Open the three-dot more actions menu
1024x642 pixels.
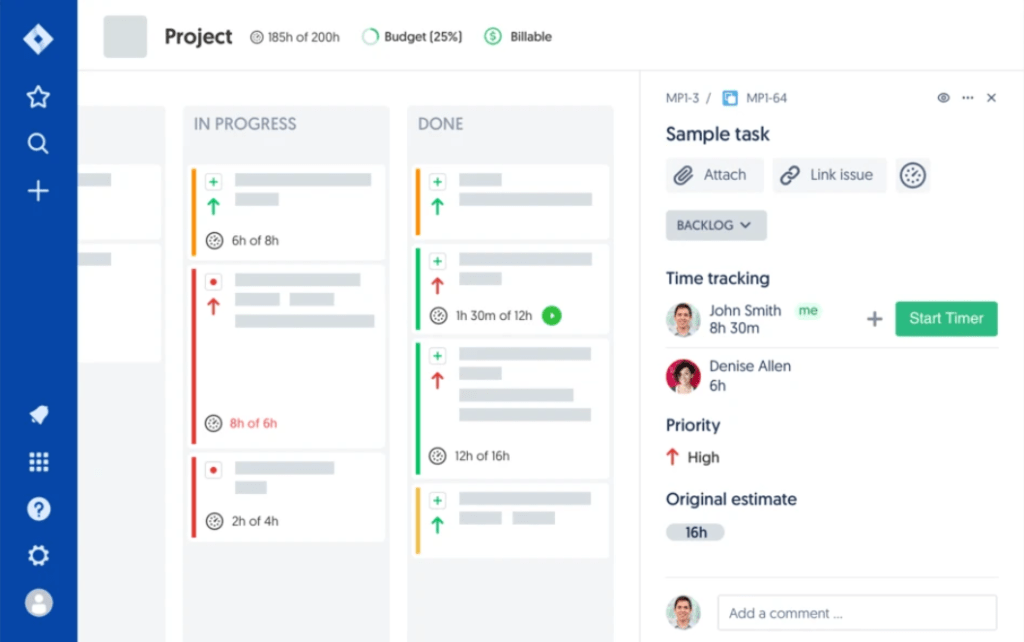pyautogui.click(x=967, y=97)
